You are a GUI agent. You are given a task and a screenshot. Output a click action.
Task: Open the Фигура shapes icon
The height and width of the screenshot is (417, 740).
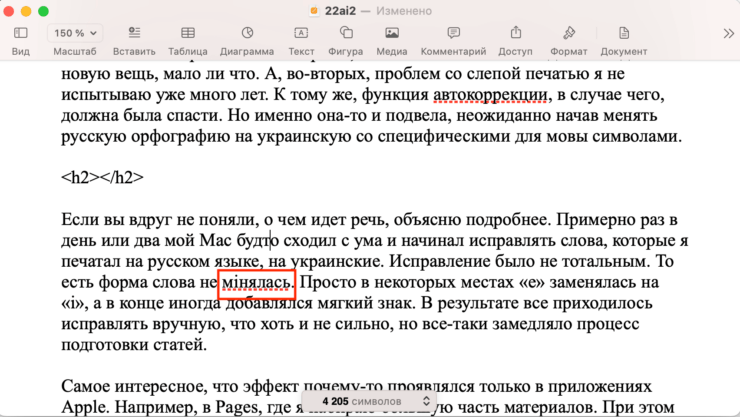pos(345,33)
